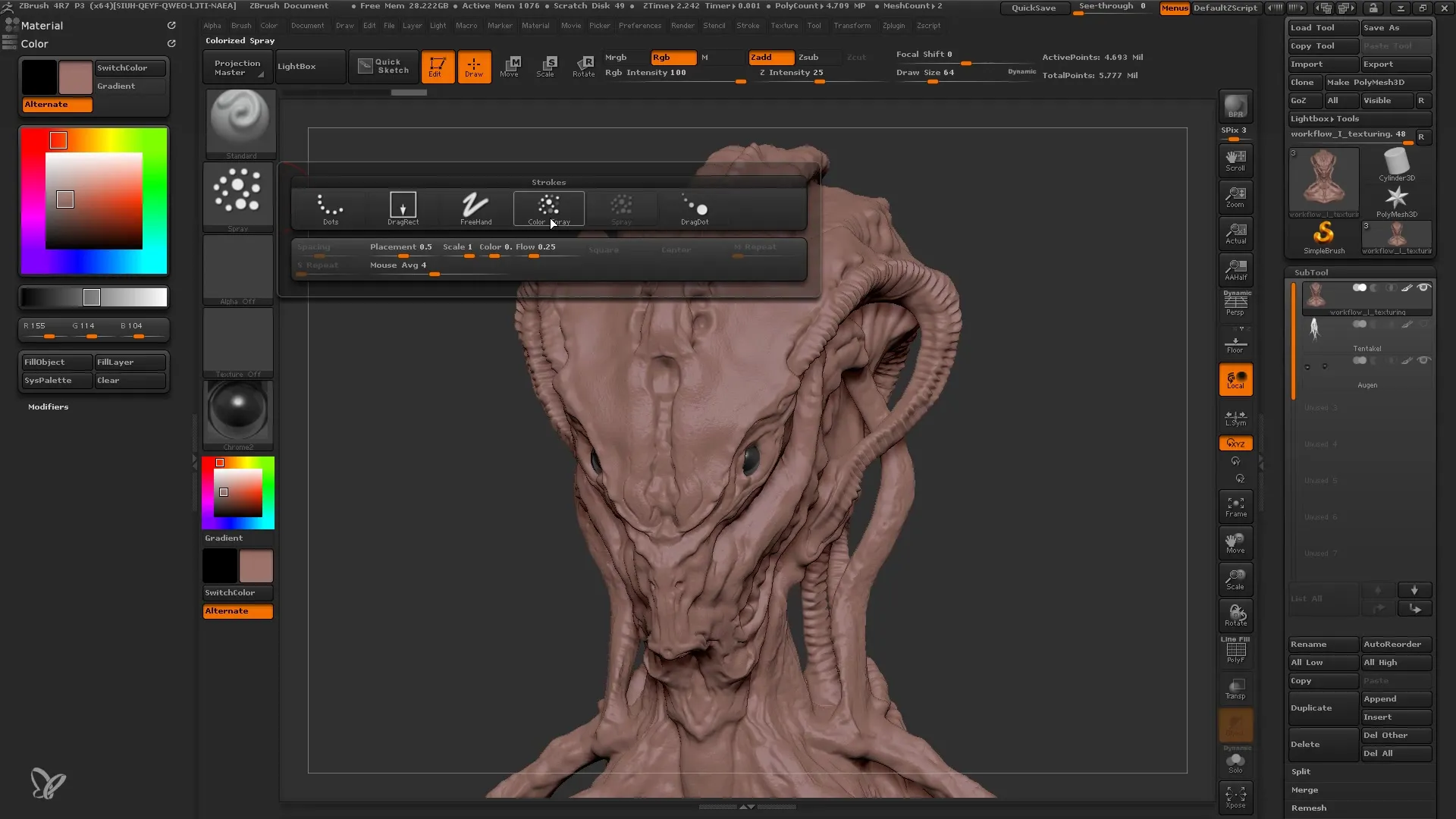
Task: Select the DragDot stroke type
Action: click(694, 207)
